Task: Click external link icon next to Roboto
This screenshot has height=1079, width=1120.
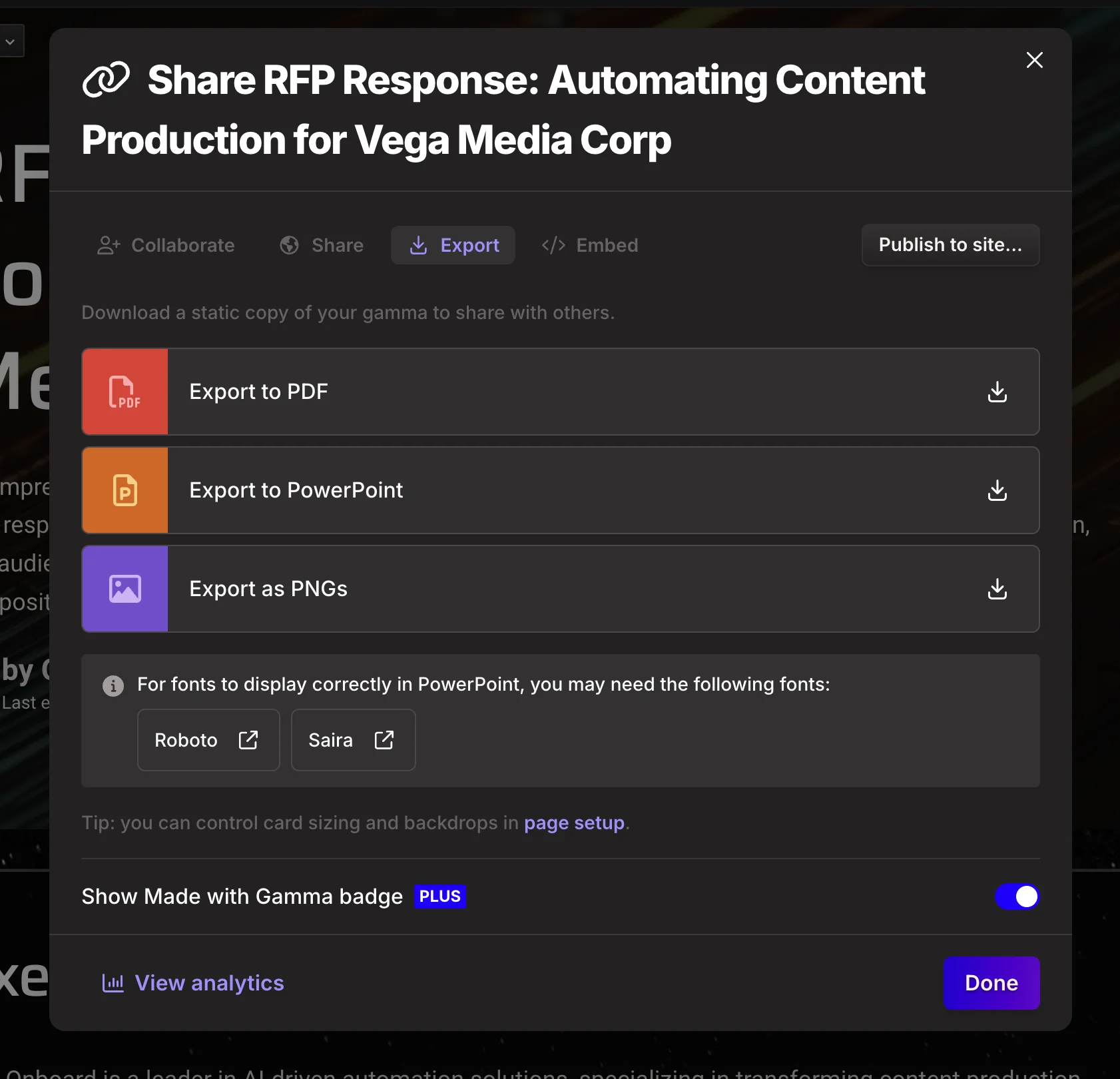Action: point(248,740)
